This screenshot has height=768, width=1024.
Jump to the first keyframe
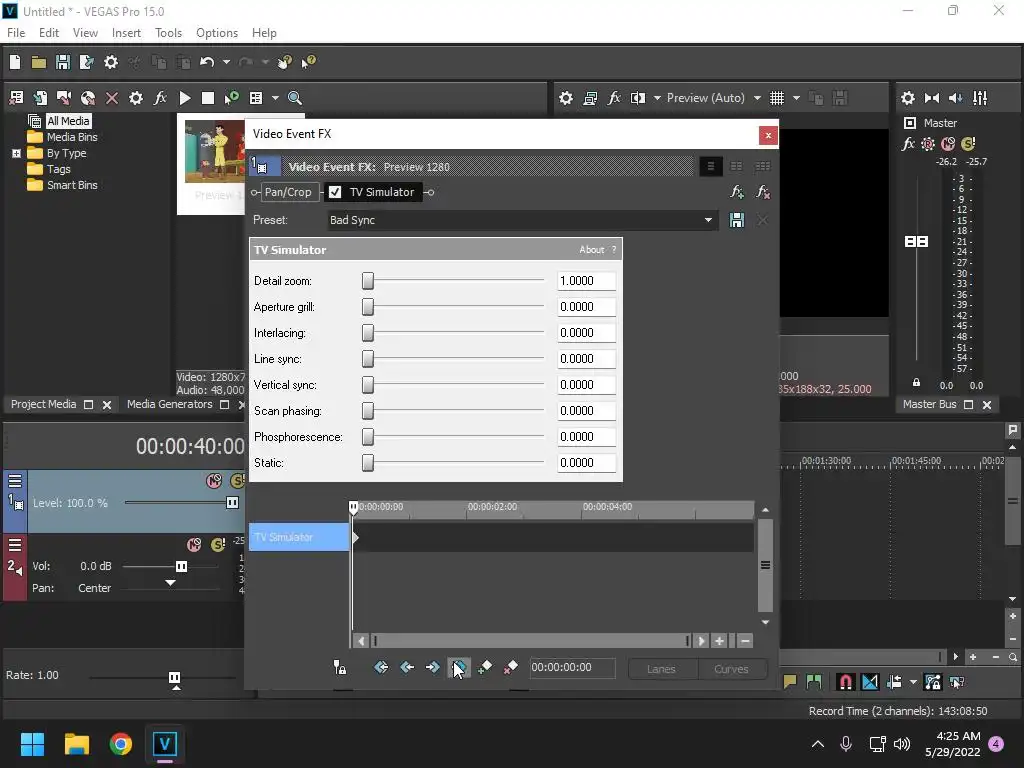(381, 667)
